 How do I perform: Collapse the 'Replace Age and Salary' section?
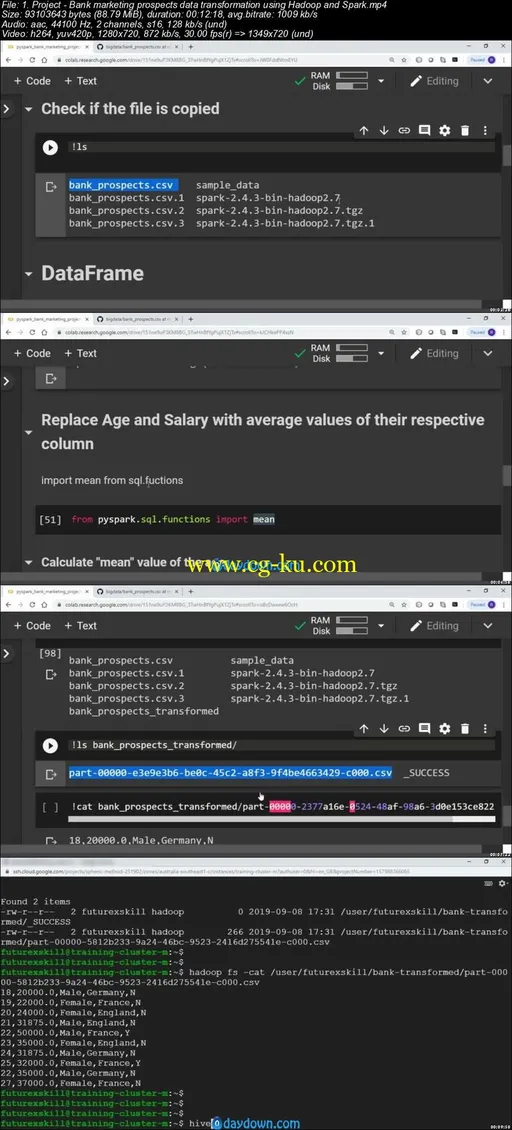click(x=29, y=432)
